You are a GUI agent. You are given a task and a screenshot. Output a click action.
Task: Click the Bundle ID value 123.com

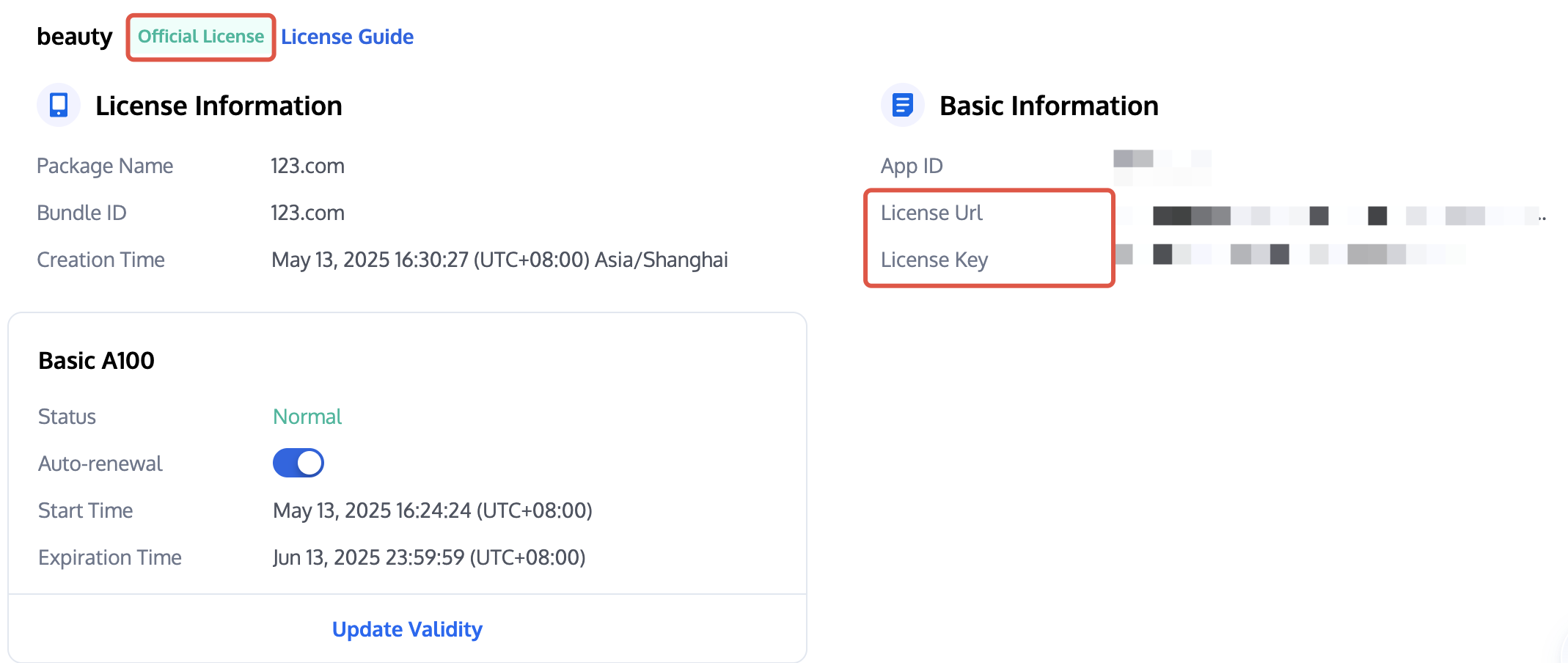[x=307, y=213]
